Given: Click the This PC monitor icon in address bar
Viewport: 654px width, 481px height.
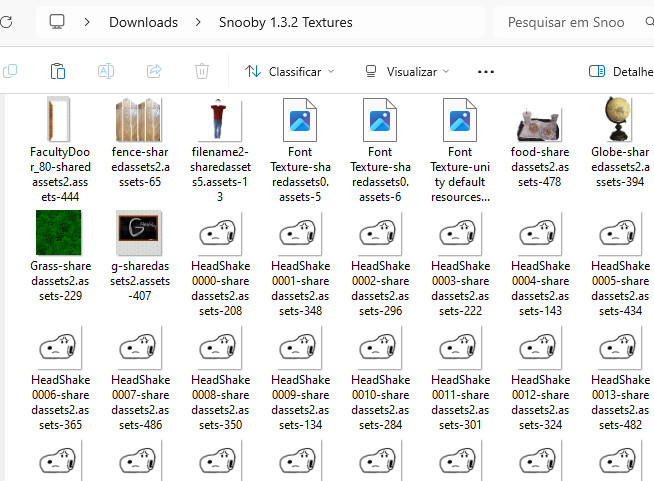Looking at the screenshot, I should coord(57,22).
